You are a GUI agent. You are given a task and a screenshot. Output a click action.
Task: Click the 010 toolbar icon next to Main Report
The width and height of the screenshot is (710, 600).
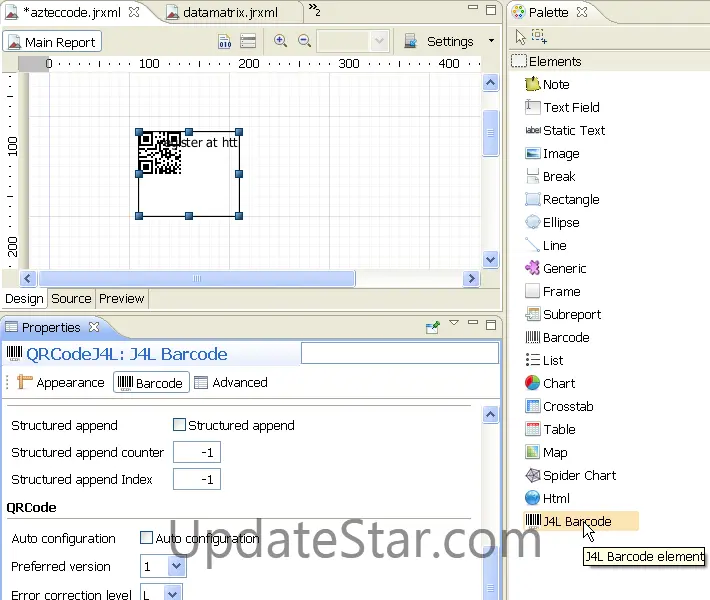[x=225, y=41]
